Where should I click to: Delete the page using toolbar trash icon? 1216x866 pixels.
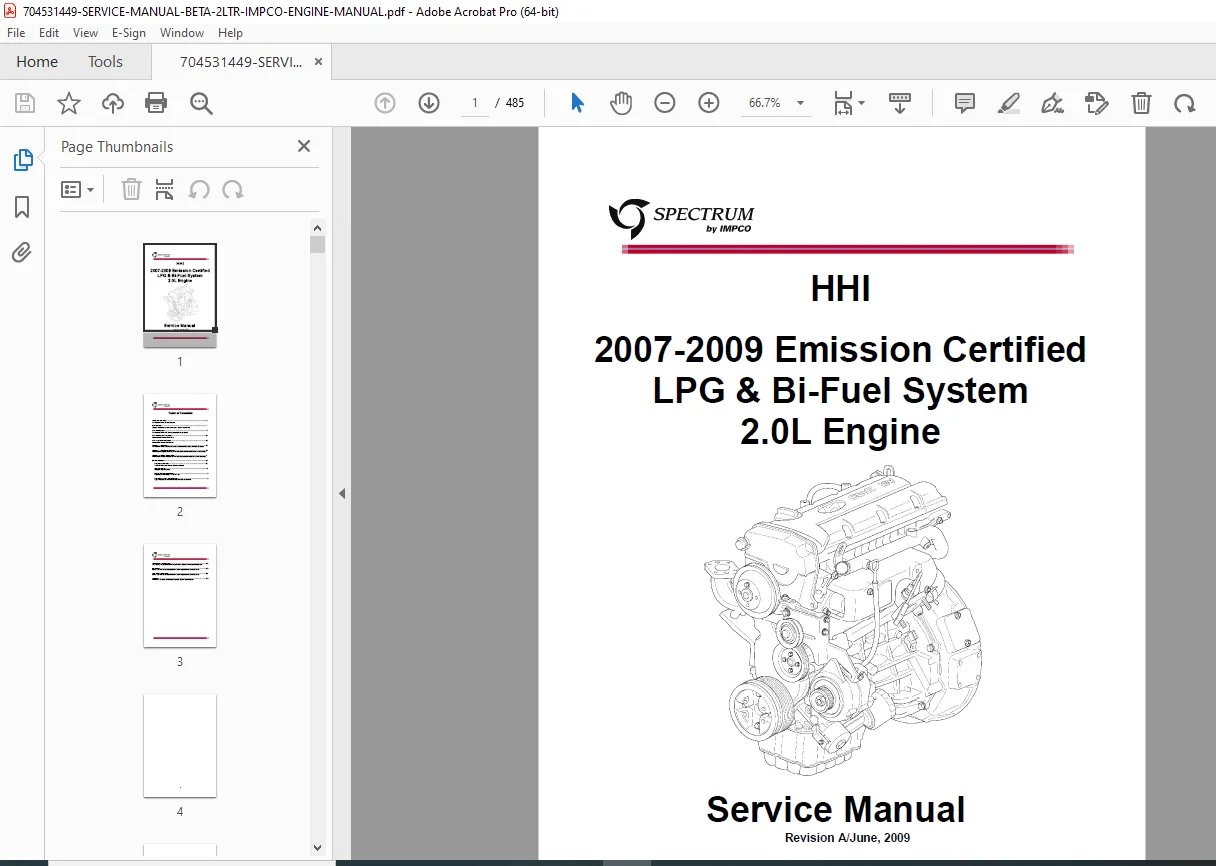point(1141,103)
